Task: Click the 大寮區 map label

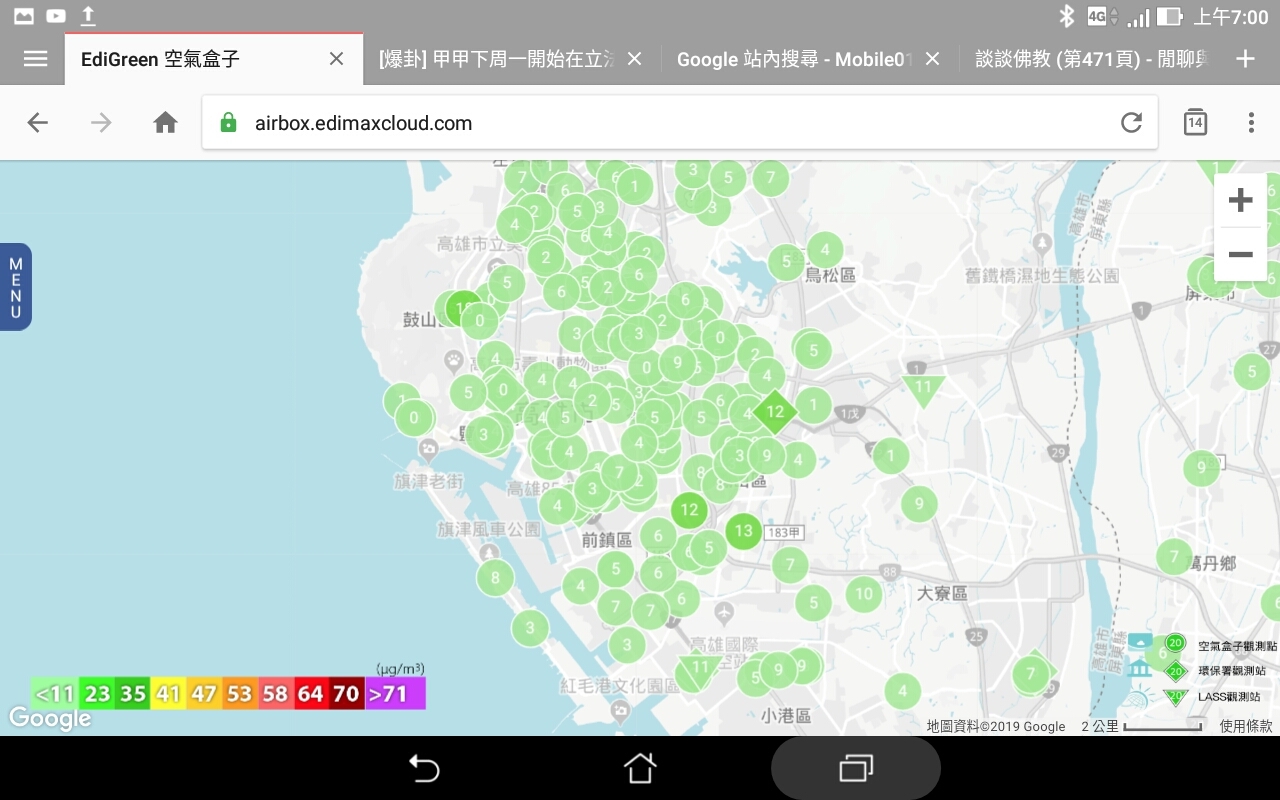Action: pyautogui.click(x=942, y=593)
